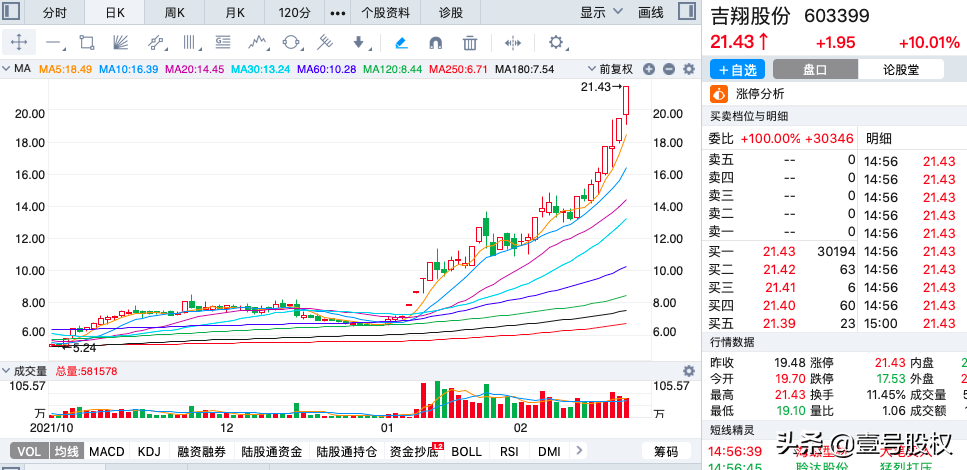Toggle the right sidebar panel
This screenshot has height=470, width=967.
coord(685,13)
